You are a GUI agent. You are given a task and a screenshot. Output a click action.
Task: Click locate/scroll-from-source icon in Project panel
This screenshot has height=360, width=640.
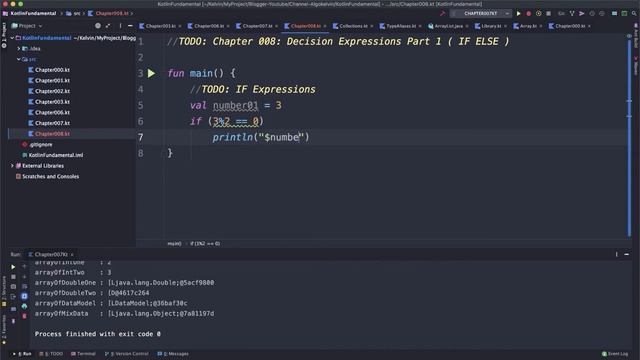click(98, 26)
